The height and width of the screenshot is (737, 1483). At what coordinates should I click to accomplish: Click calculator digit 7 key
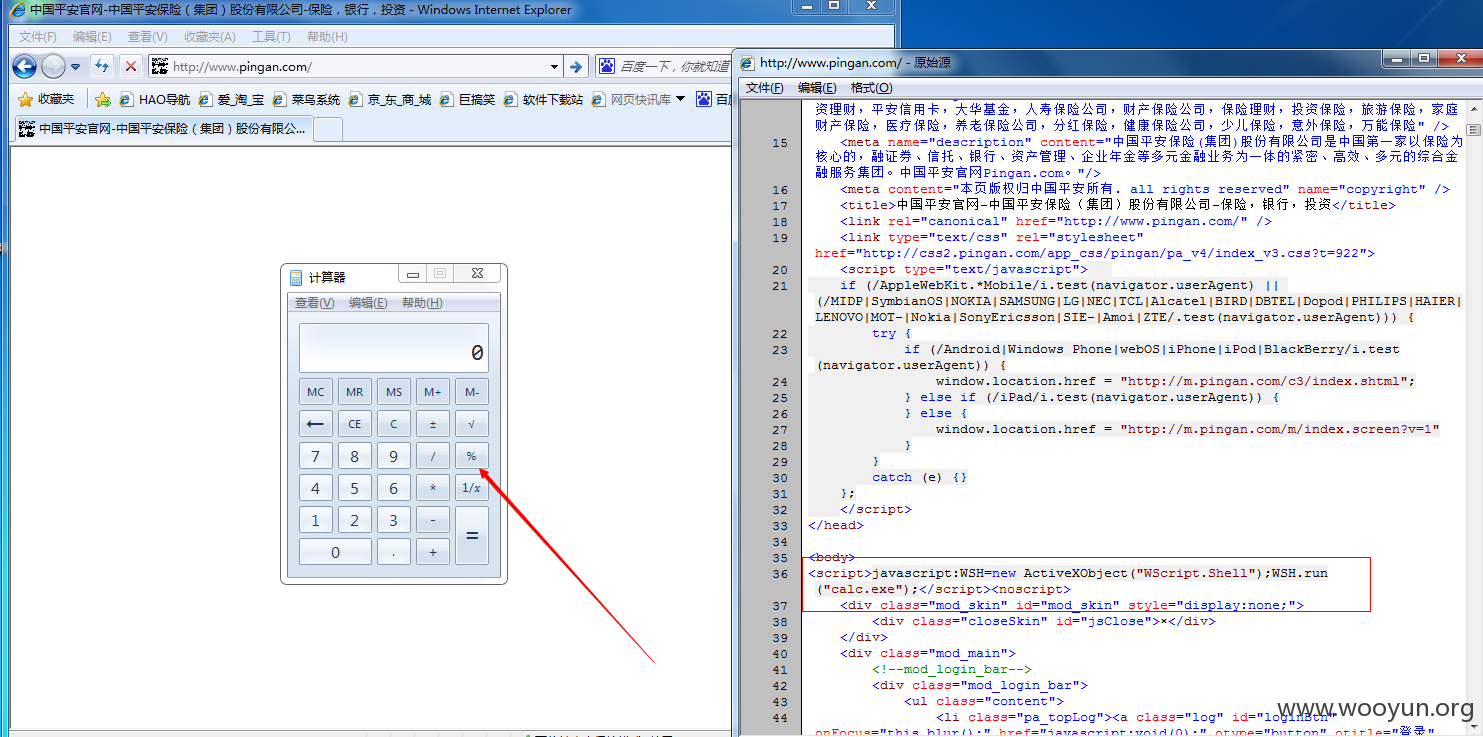316,456
